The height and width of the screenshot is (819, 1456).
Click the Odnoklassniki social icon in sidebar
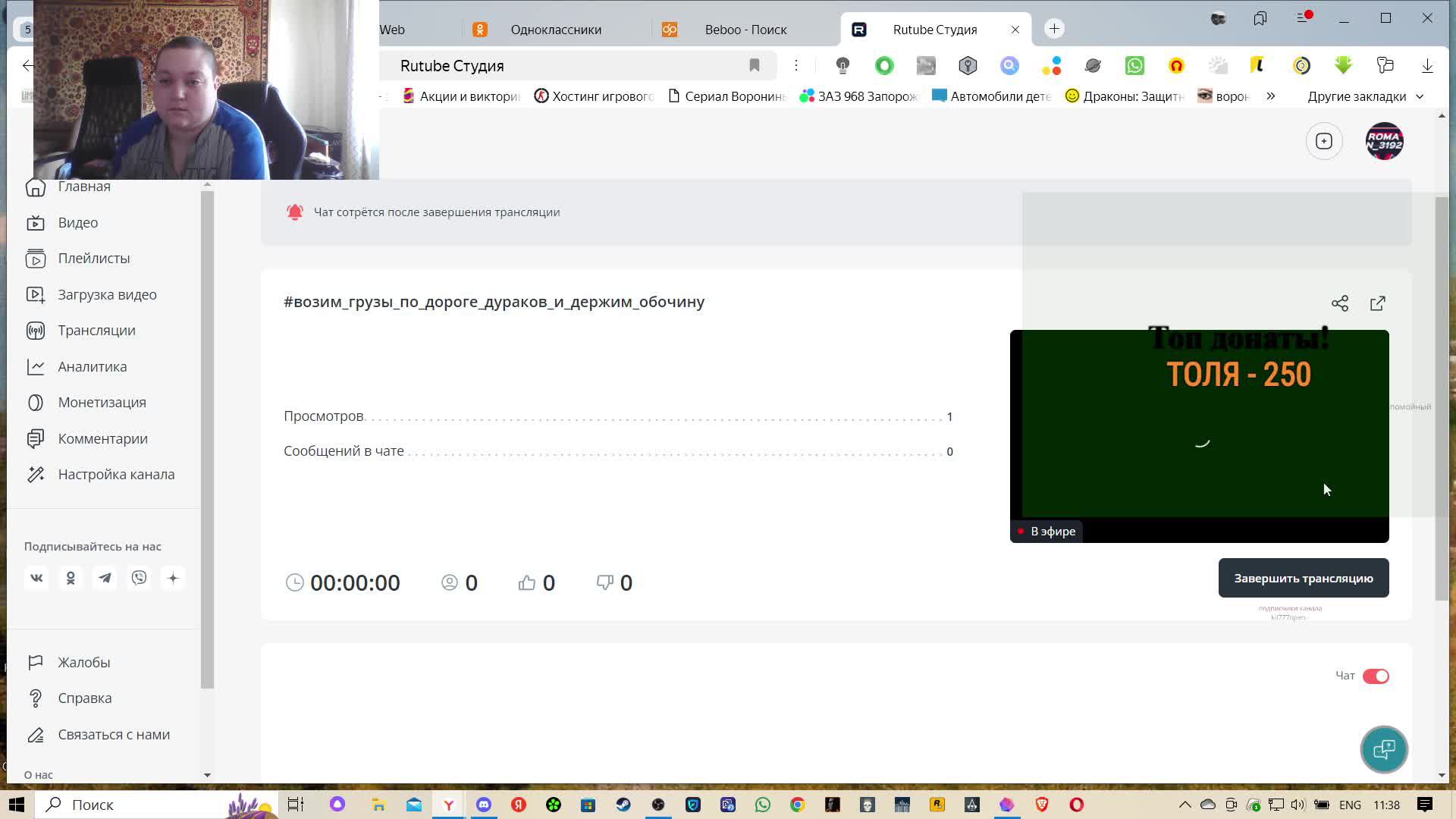point(71,578)
